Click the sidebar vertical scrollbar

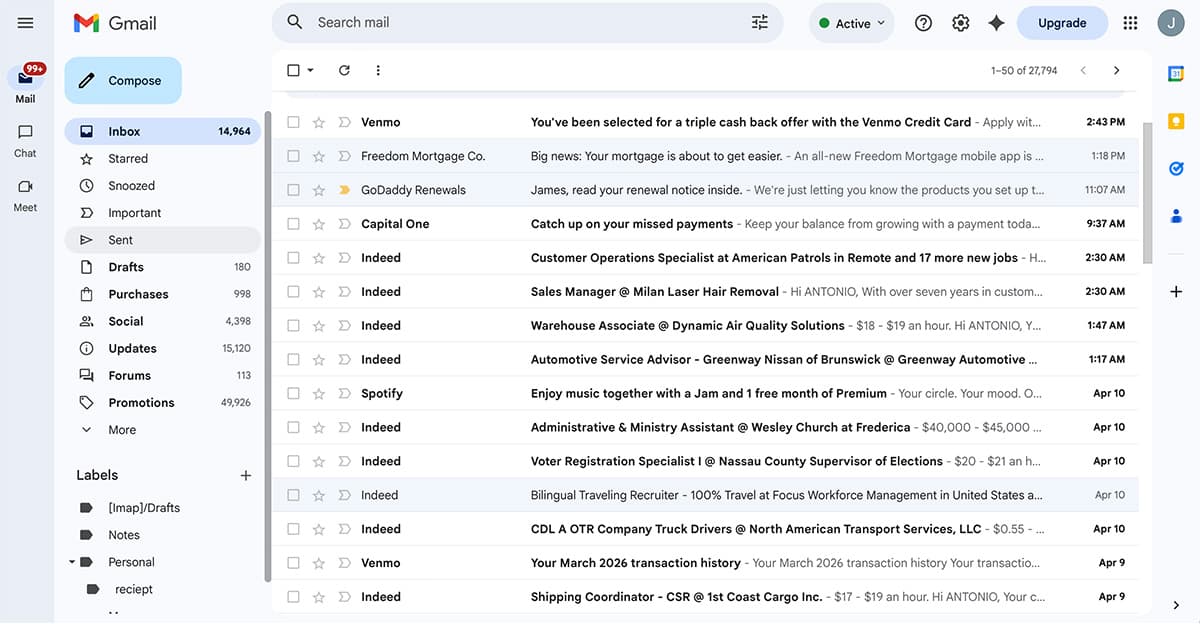pyautogui.click(x=267, y=347)
